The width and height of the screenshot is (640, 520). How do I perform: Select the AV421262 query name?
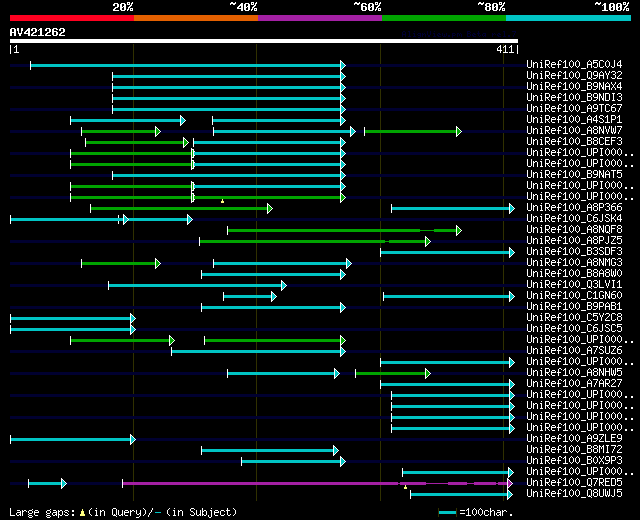pos(38,32)
